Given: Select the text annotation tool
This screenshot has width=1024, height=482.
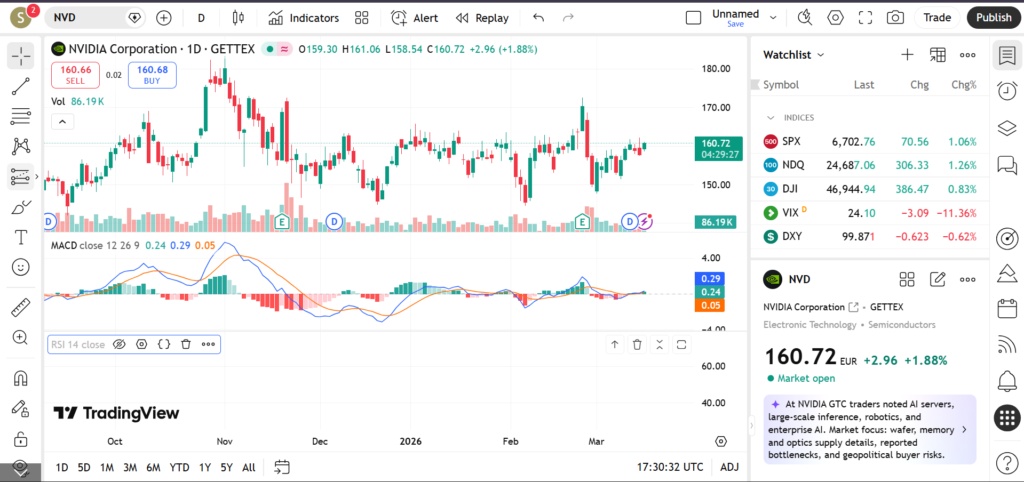Looking at the screenshot, I should 20,237.
